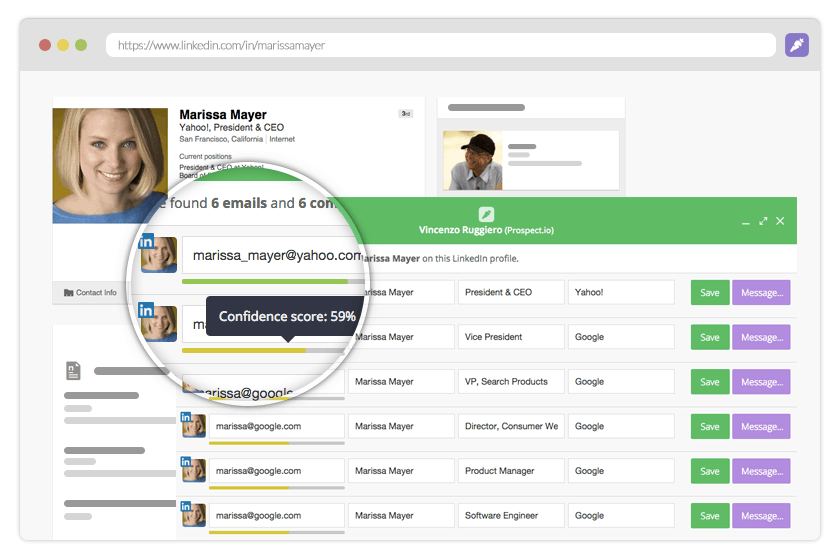Message the VP, Search Products contact

[761, 382]
